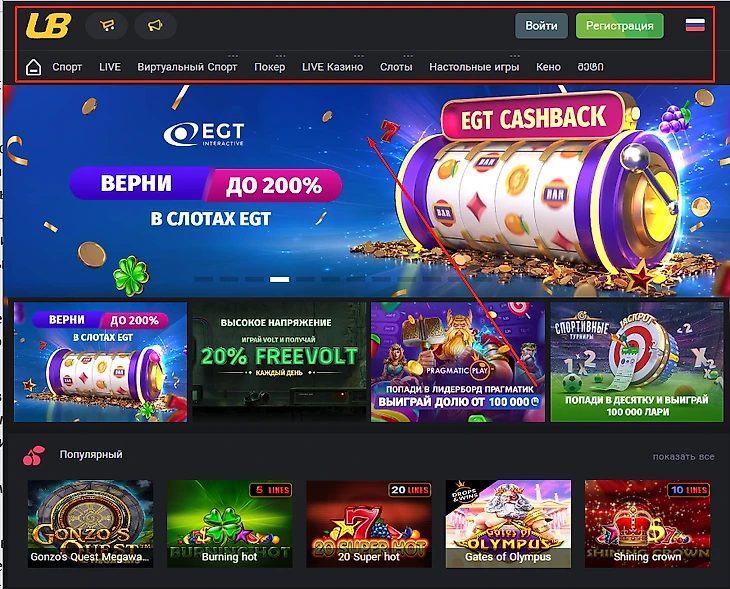Follow the показать все link

683,457
